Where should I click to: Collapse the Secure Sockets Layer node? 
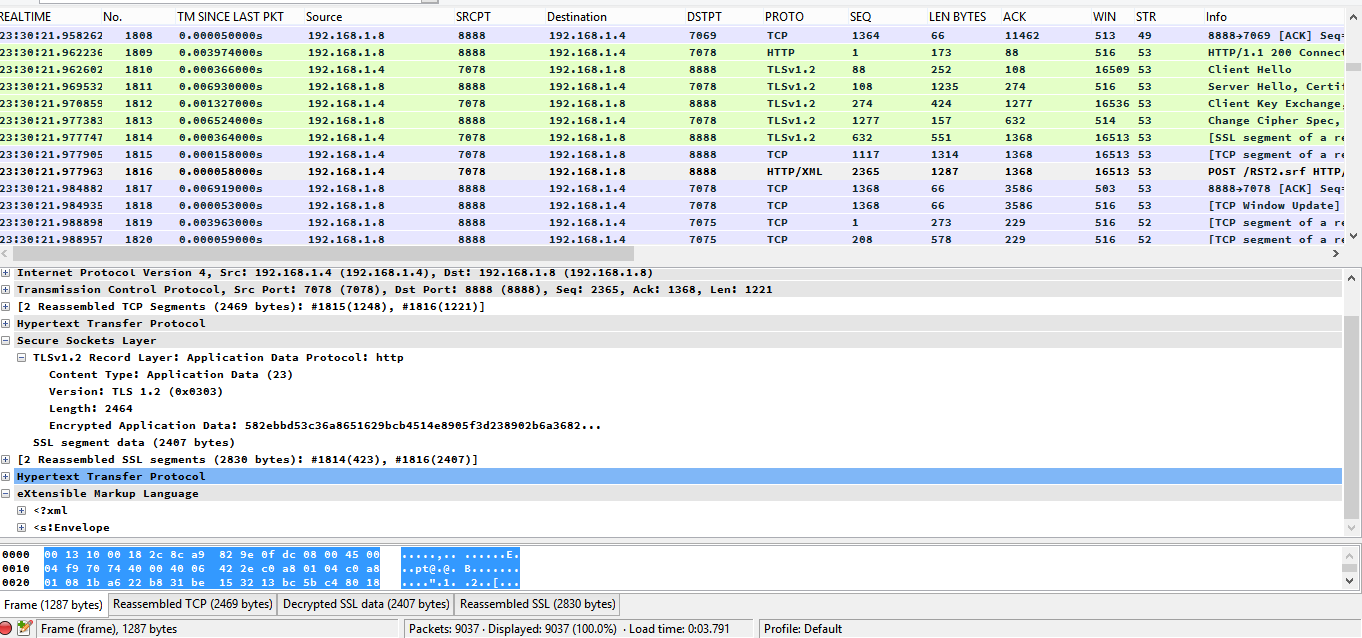pos(6,341)
